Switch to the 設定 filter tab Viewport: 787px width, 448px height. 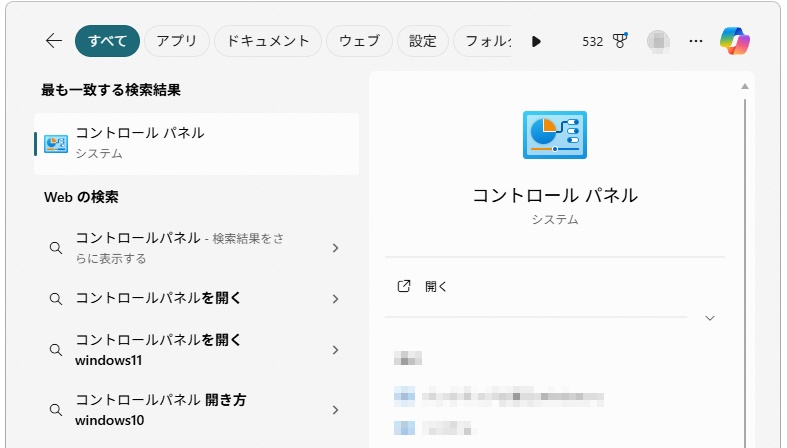coord(423,41)
